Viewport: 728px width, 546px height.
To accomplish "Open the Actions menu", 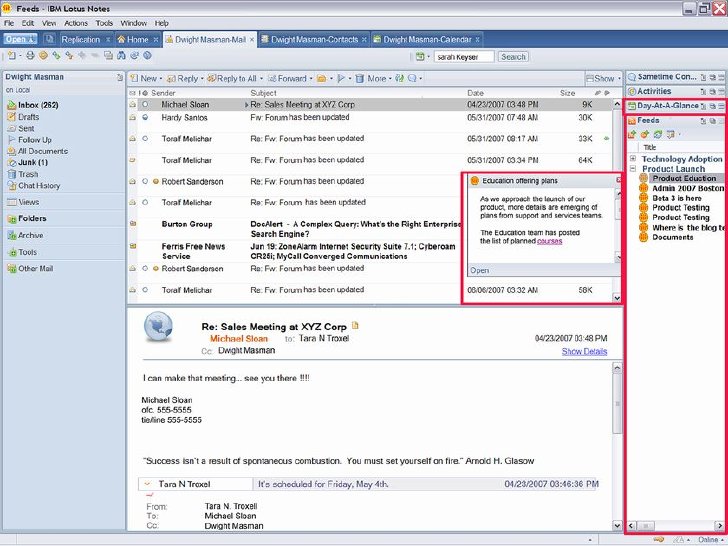I will (76, 23).
